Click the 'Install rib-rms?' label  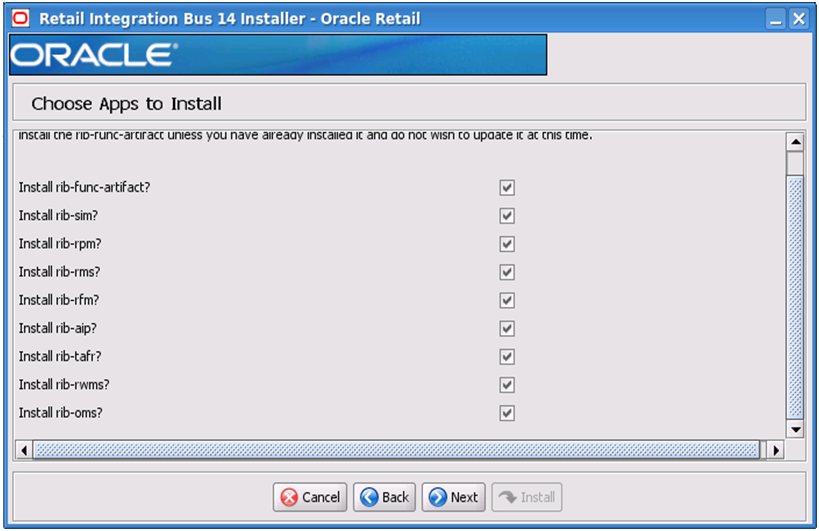click(x=60, y=272)
